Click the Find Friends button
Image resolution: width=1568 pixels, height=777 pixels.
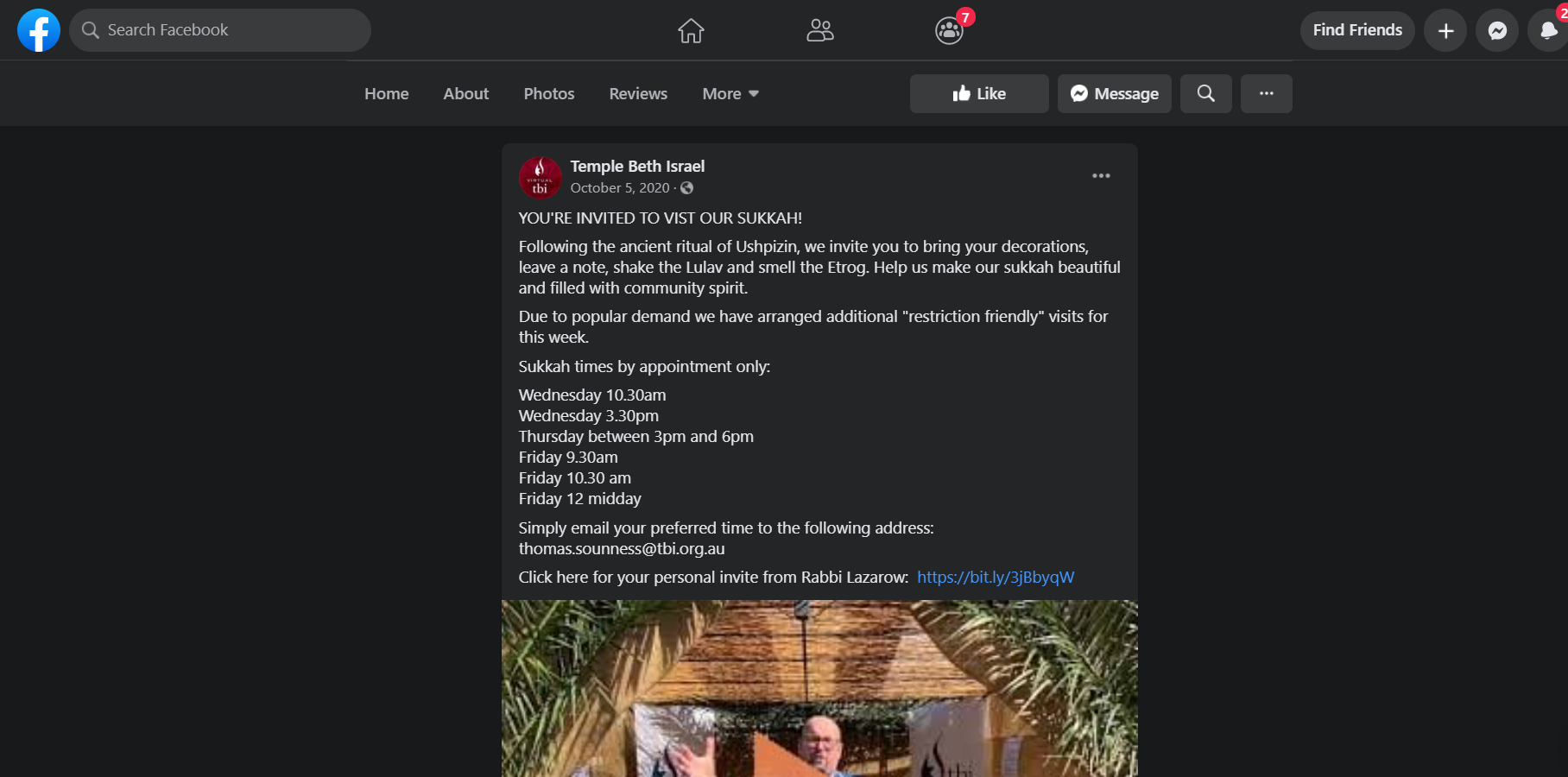point(1357,30)
